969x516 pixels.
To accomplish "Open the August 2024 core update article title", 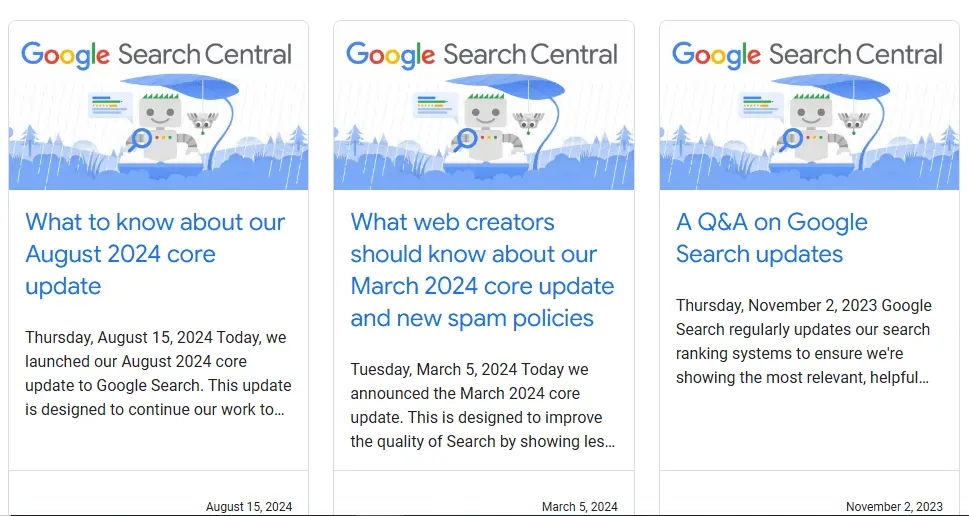I will point(155,254).
